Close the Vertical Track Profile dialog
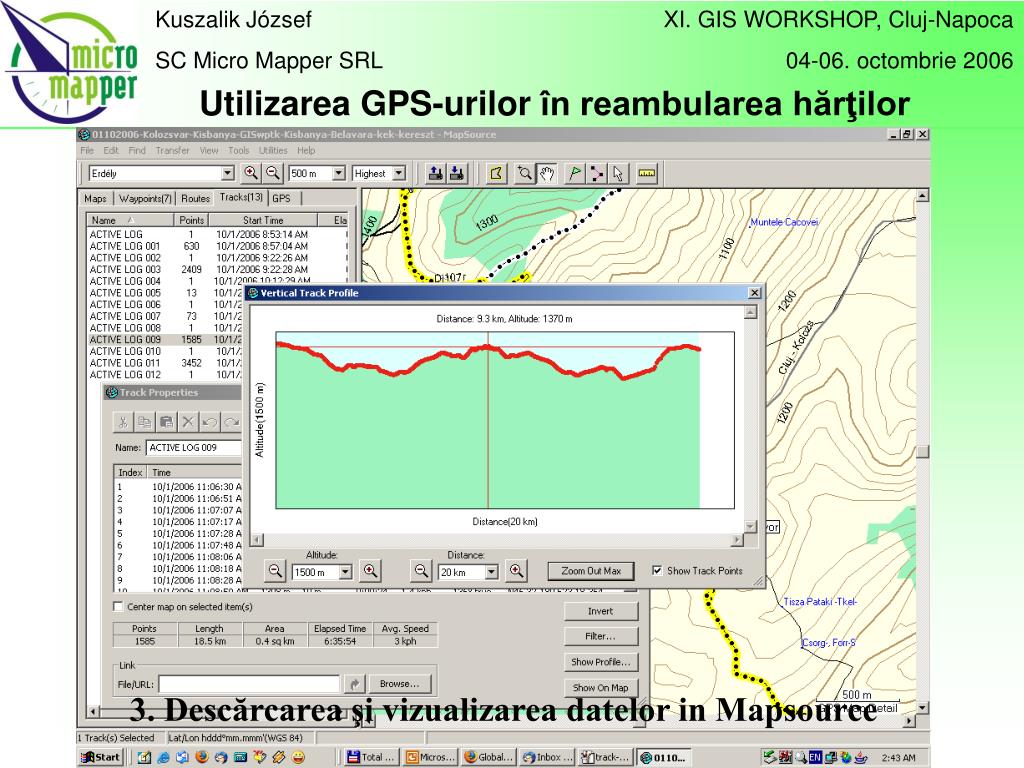Screen dimensions: 1024x768 [754, 293]
